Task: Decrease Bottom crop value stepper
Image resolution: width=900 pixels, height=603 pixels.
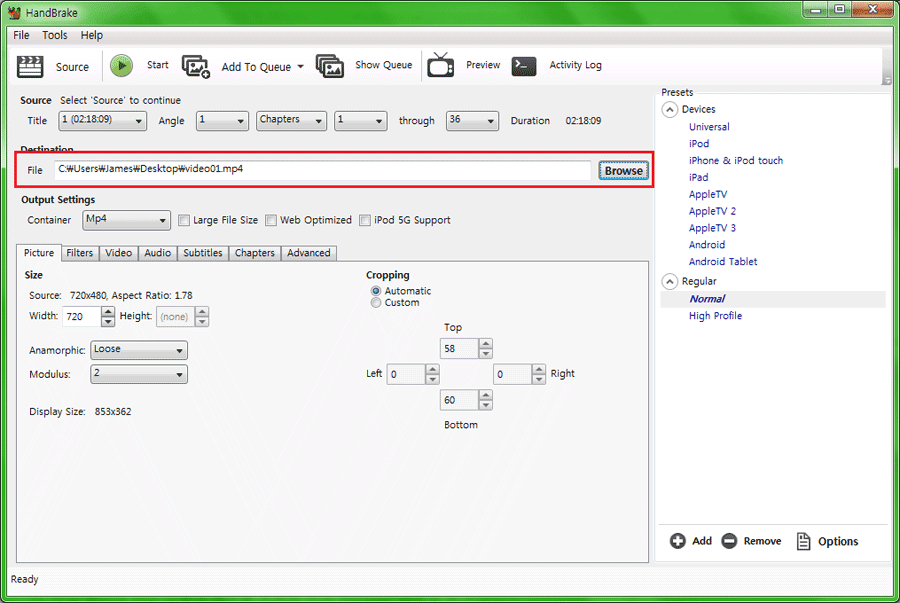Action: 486,405
